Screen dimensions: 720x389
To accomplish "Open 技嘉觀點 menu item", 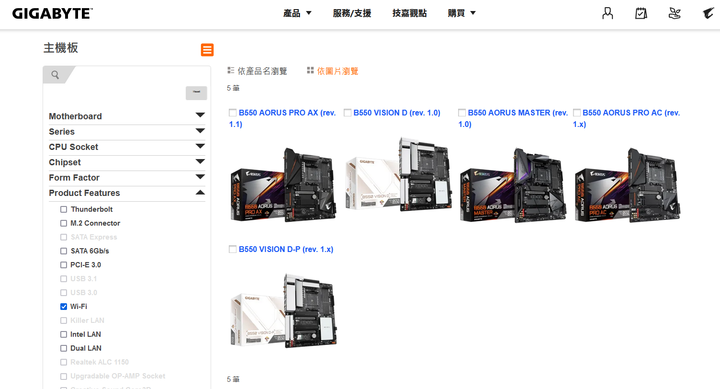I will pos(410,13).
